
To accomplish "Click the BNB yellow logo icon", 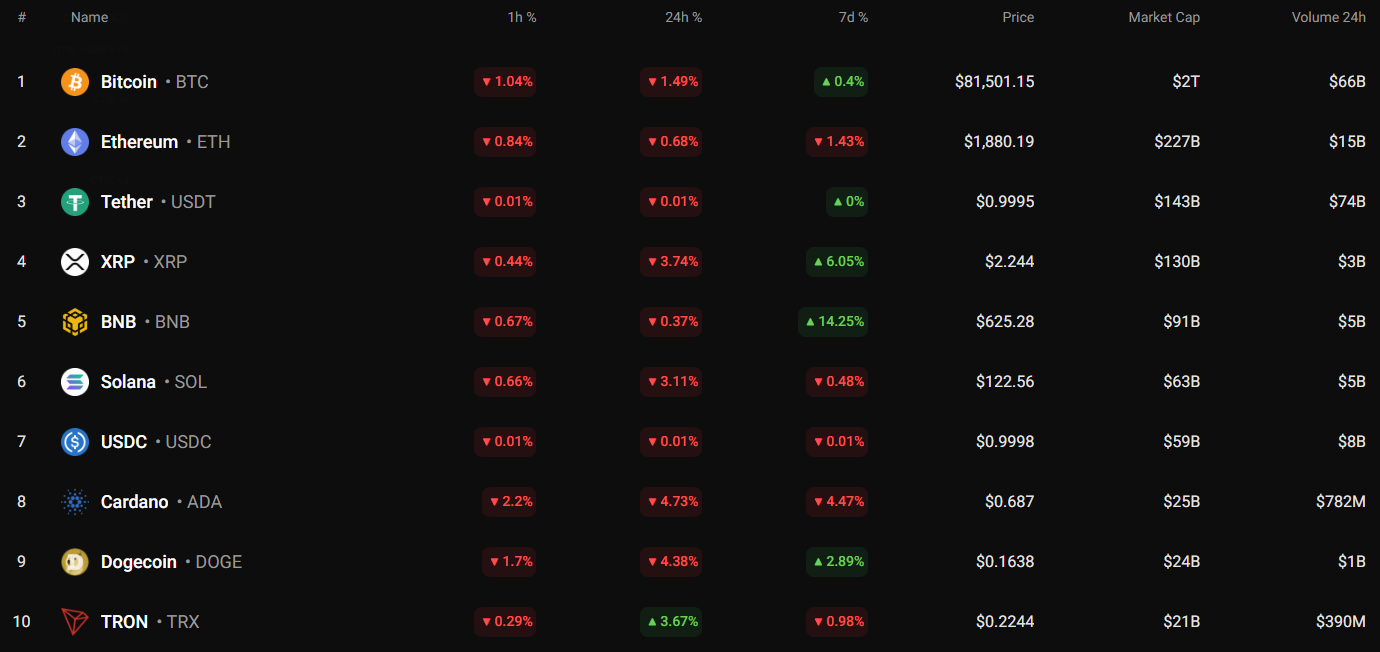I will pyautogui.click(x=75, y=322).
